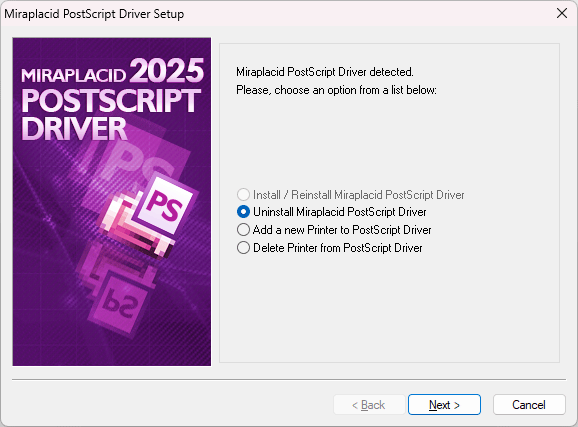Click the Next > button

click(444, 405)
